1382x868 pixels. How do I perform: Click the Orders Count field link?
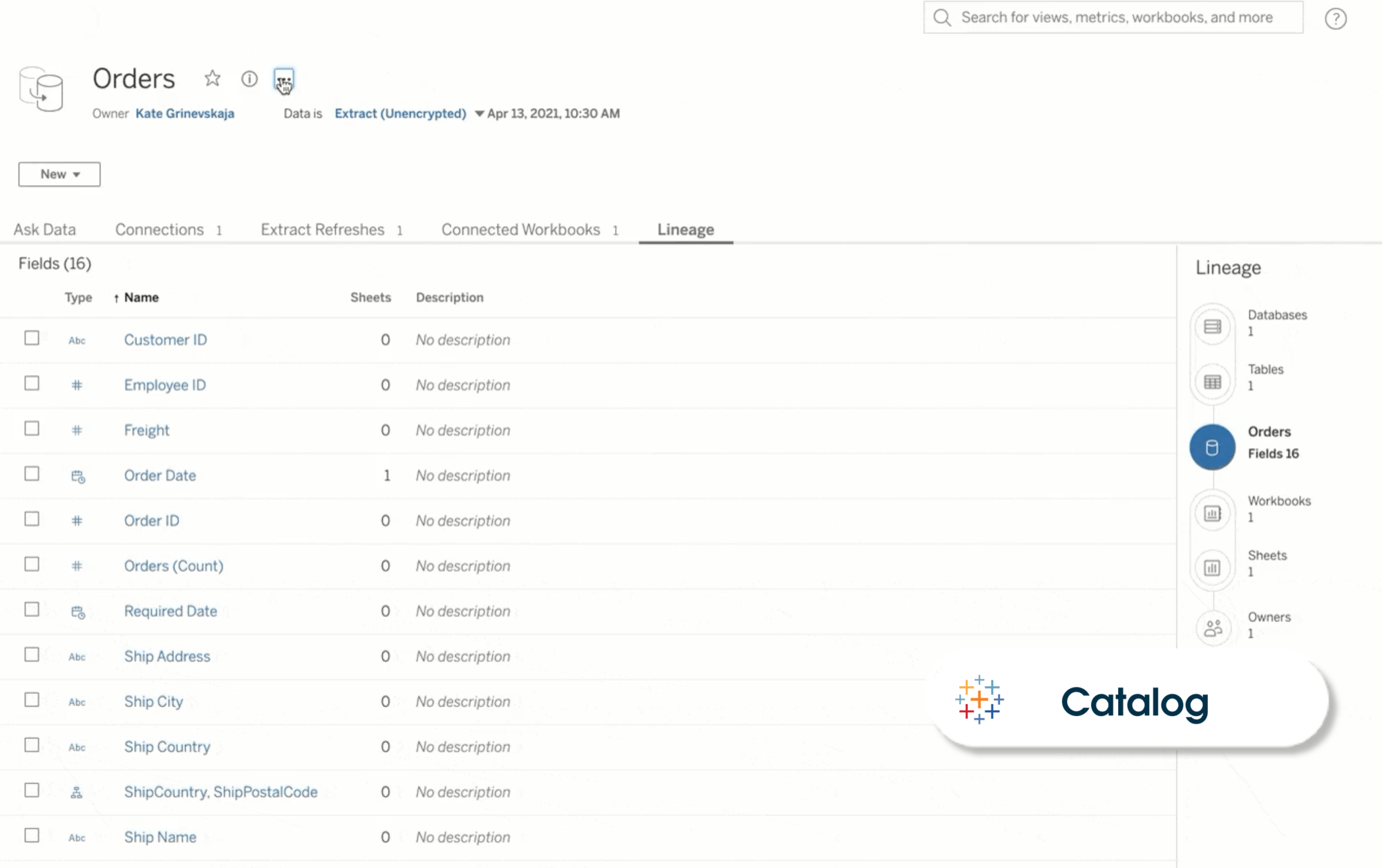click(173, 565)
